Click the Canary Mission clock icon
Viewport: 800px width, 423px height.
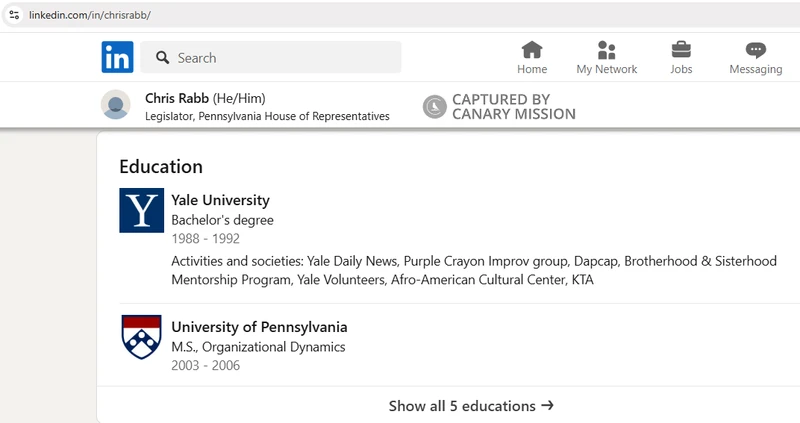coord(434,107)
